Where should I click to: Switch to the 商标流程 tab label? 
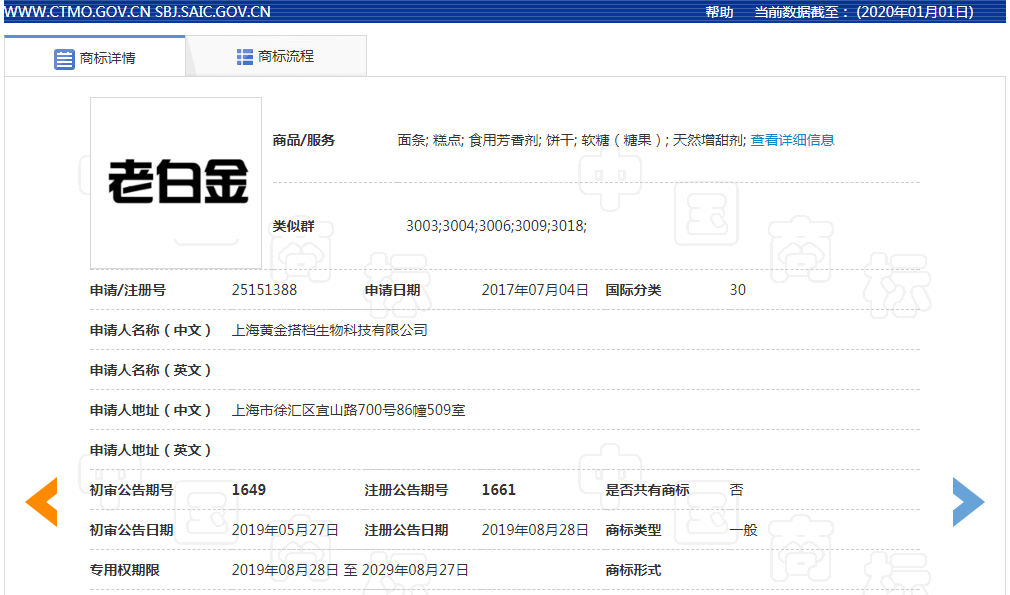[x=286, y=57]
